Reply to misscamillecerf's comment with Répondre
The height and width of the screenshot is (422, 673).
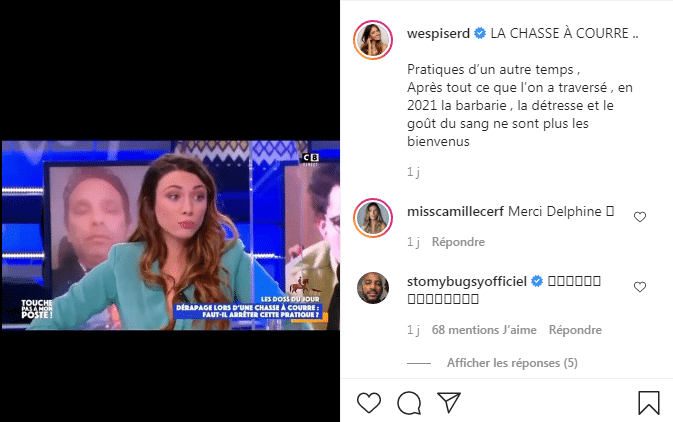[x=458, y=242]
